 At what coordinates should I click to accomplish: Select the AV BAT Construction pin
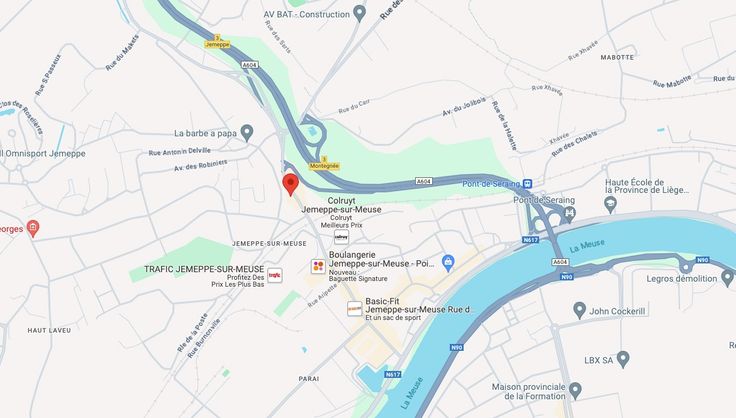(359, 14)
